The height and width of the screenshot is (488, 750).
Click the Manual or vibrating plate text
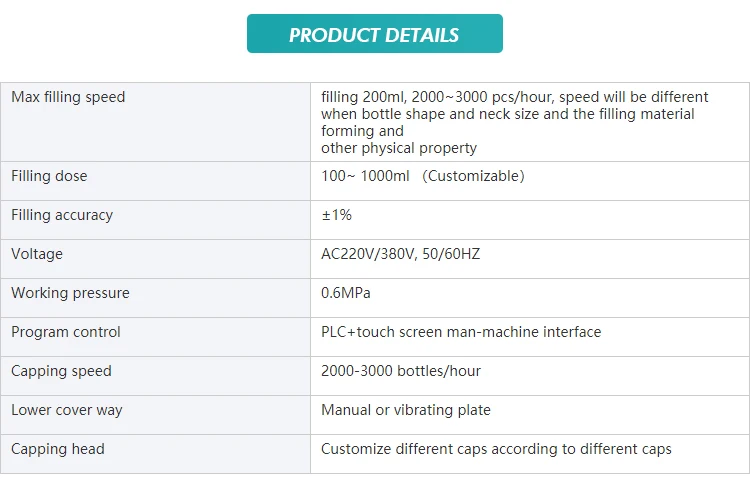point(406,410)
